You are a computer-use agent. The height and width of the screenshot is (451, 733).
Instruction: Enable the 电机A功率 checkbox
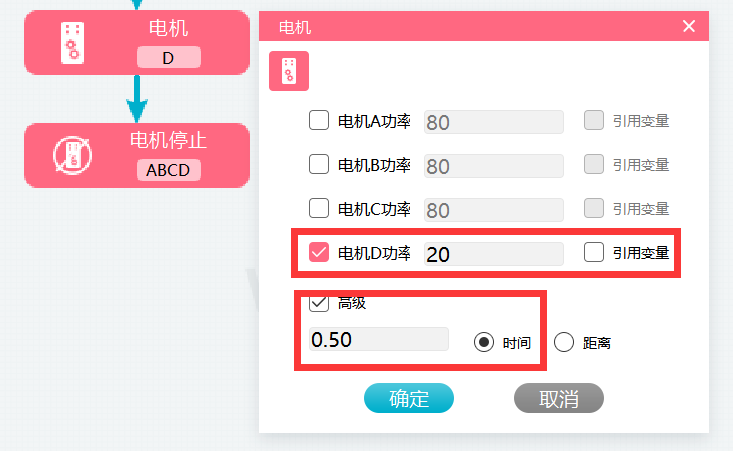pos(319,120)
